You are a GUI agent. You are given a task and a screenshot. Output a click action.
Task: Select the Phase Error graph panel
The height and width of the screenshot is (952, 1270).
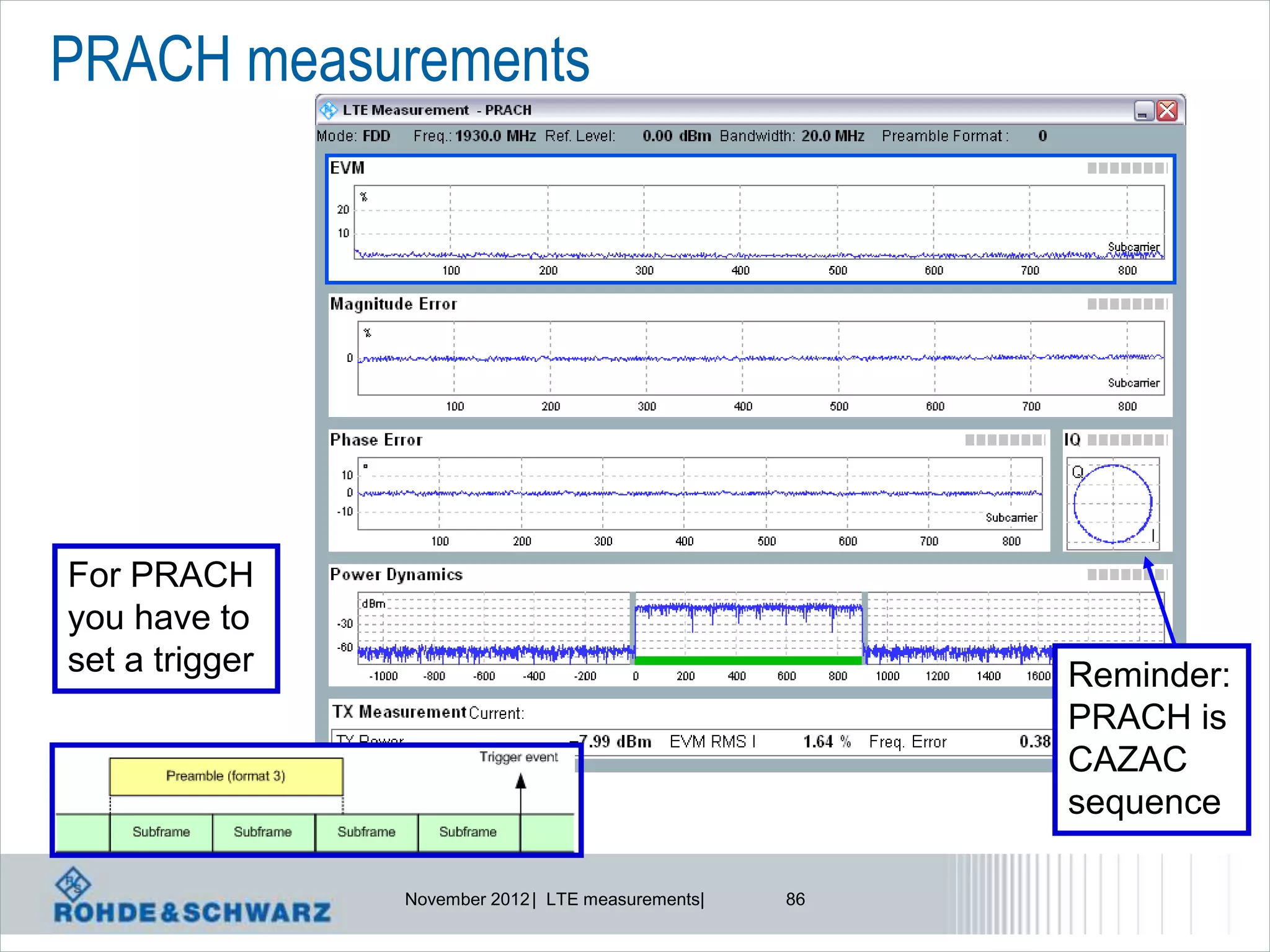[689, 490]
